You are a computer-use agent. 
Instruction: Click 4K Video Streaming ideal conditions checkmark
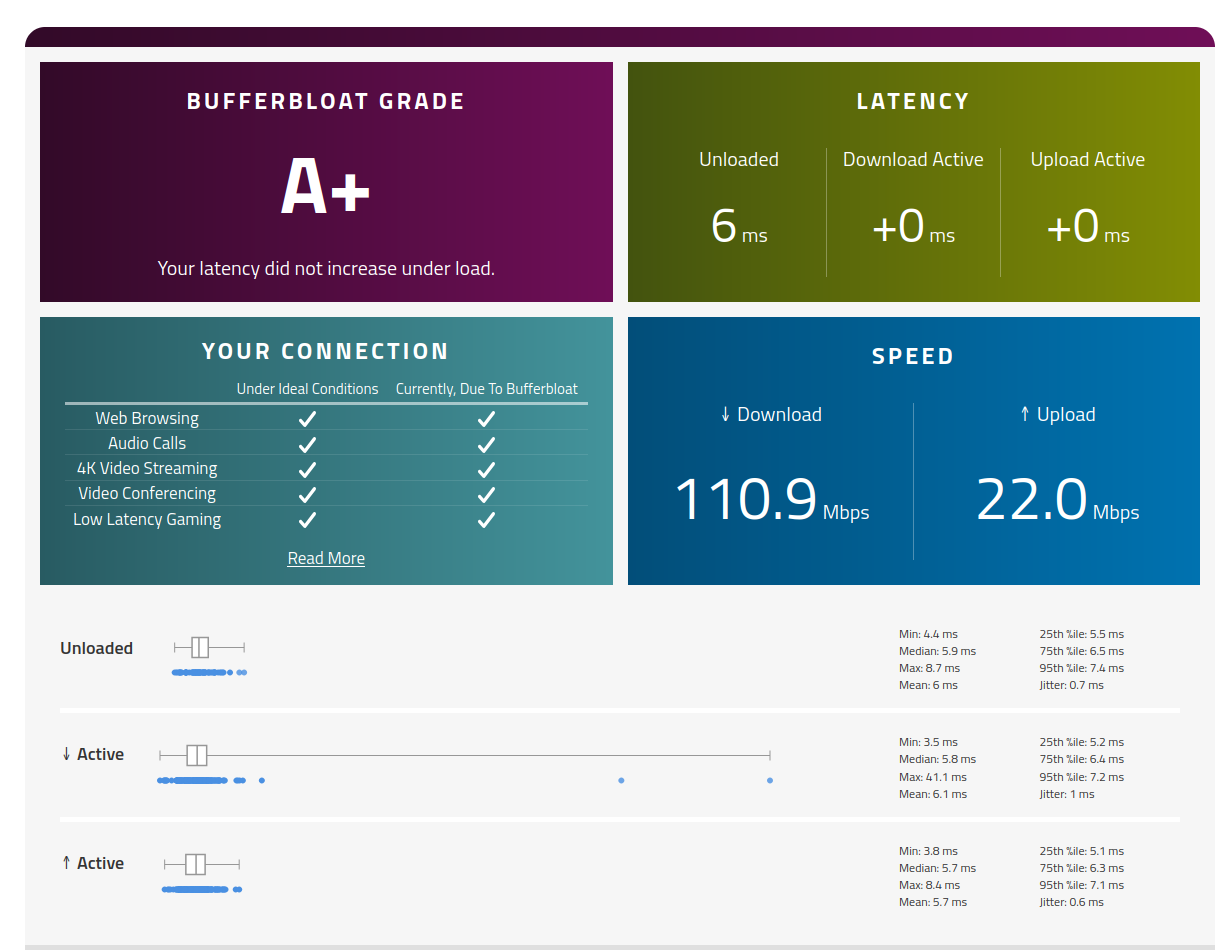308,469
